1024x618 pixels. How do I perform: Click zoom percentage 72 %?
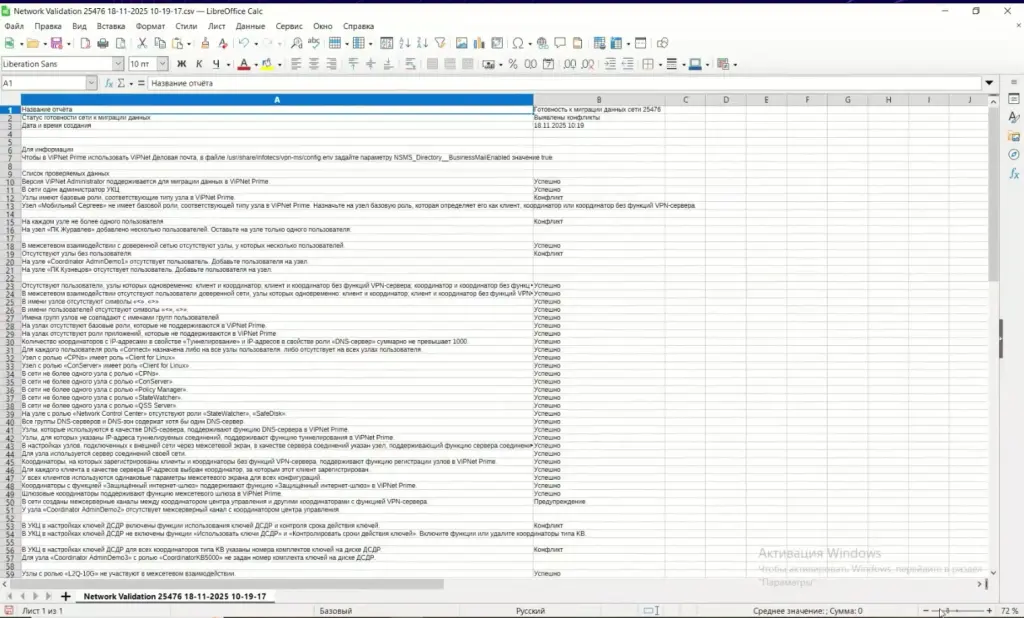point(1010,611)
